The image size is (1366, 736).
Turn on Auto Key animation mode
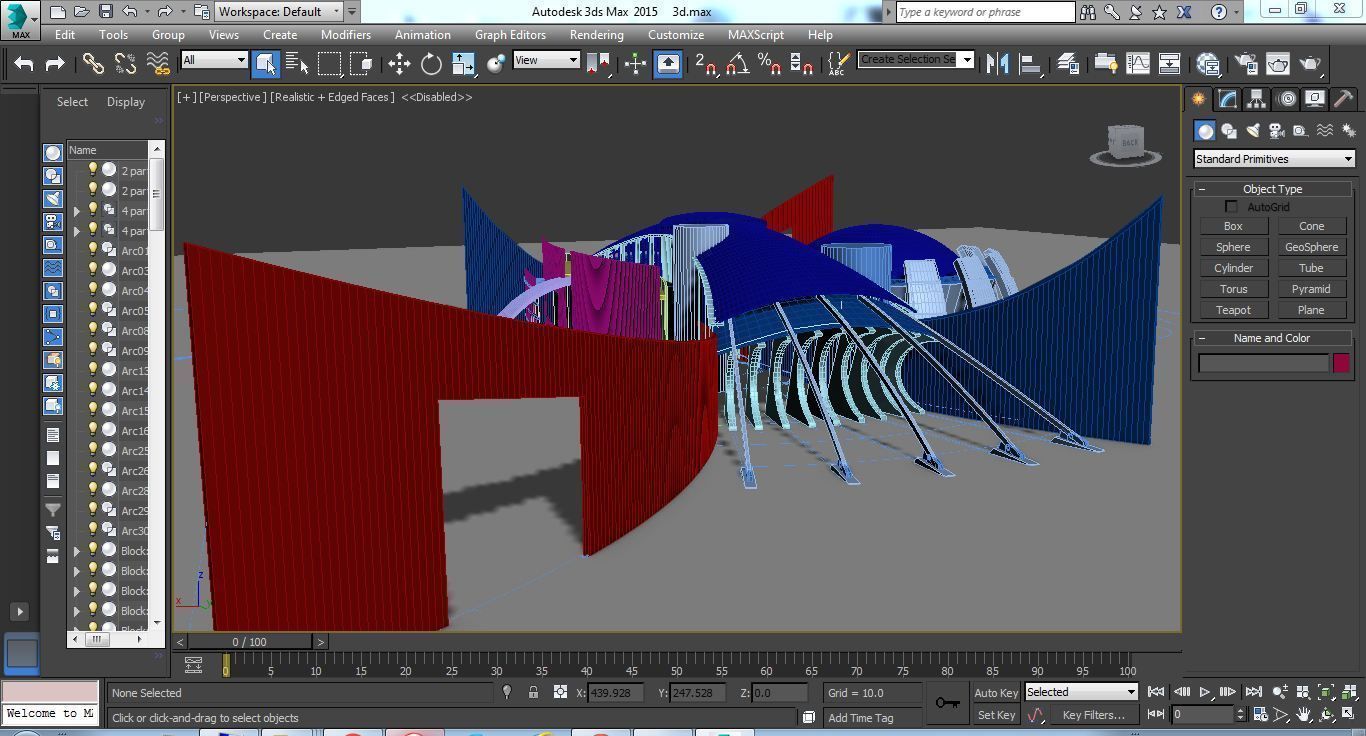tap(994, 692)
